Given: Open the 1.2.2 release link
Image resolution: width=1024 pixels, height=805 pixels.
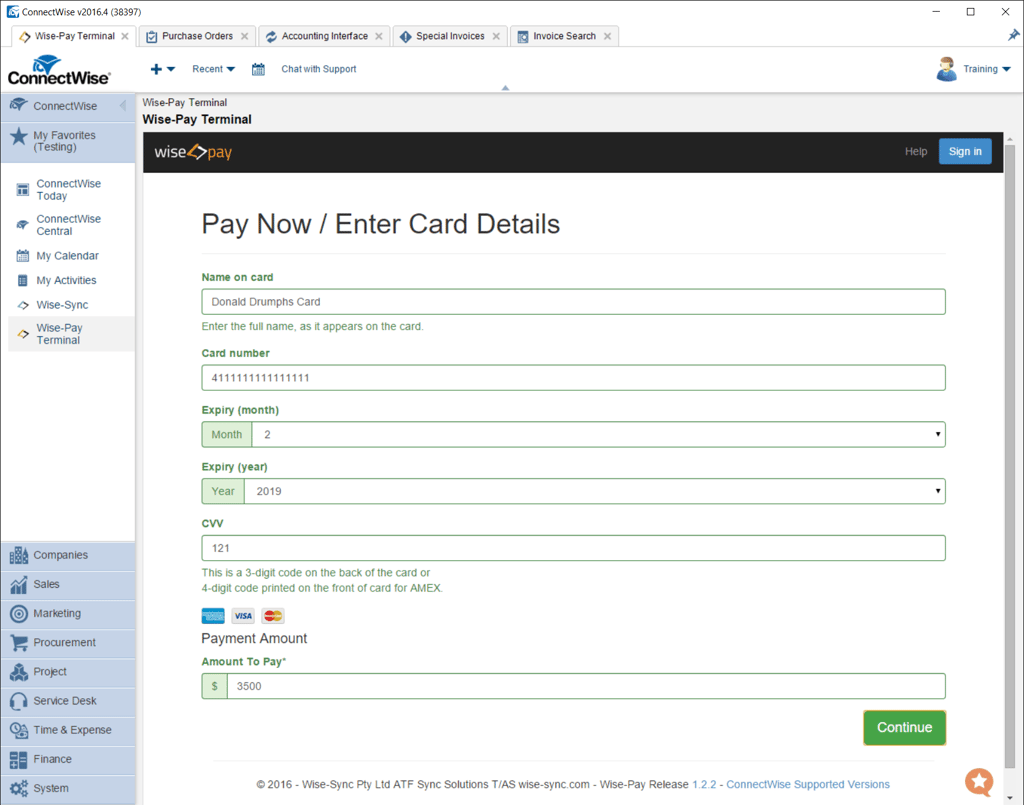Looking at the screenshot, I should [x=704, y=785].
